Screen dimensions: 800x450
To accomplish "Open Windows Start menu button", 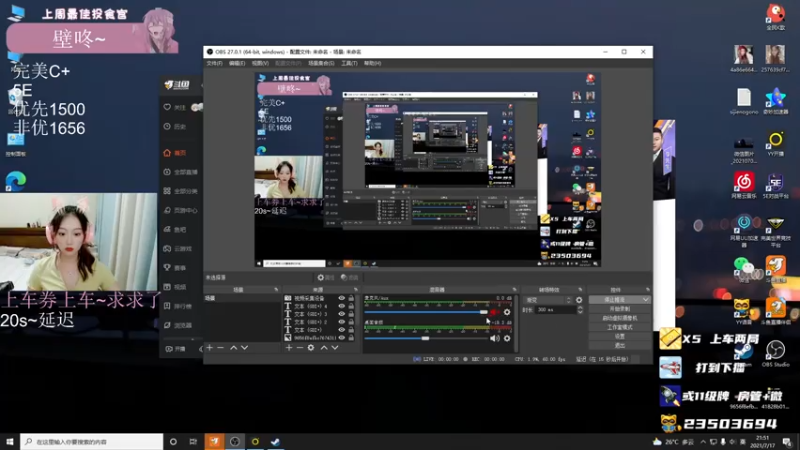I will coord(10,442).
